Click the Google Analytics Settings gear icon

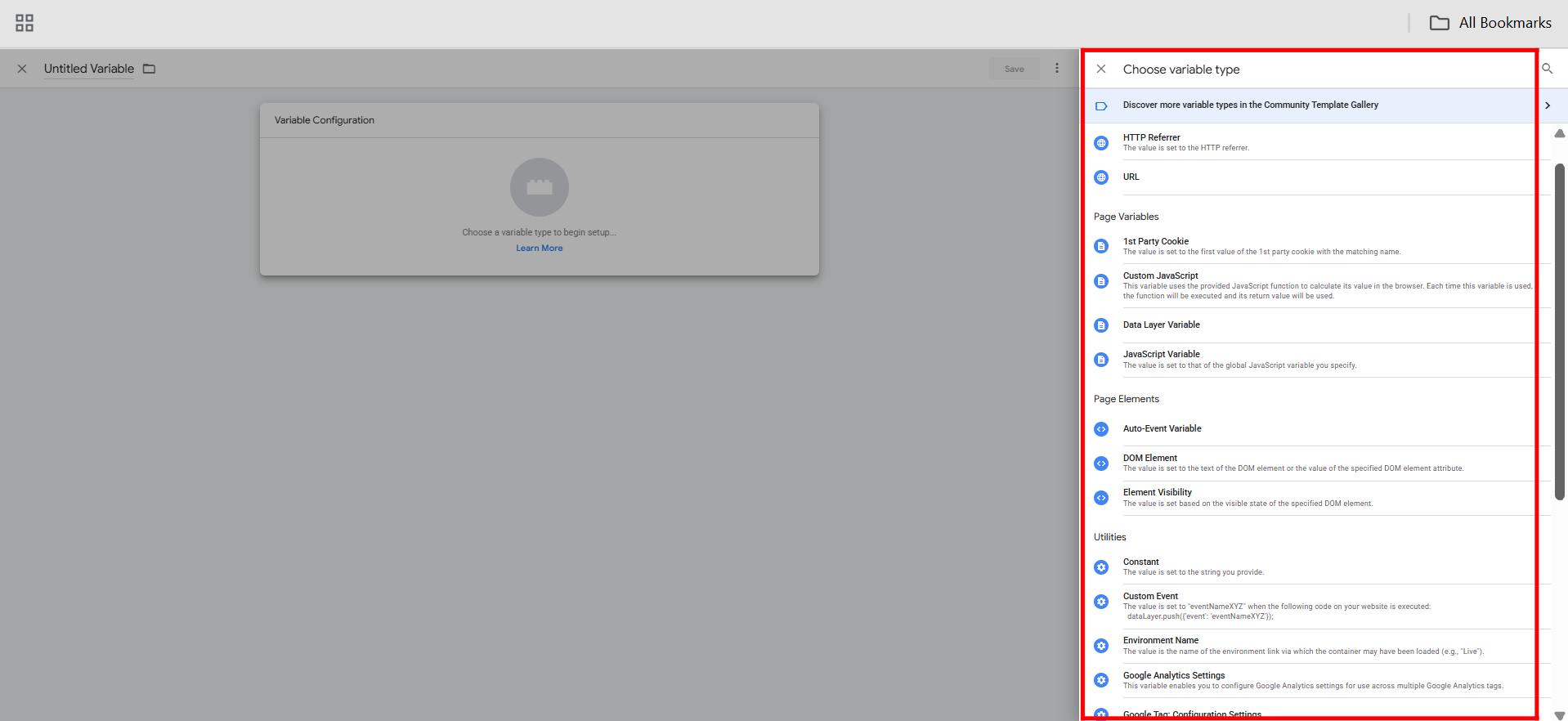(1101, 680)
